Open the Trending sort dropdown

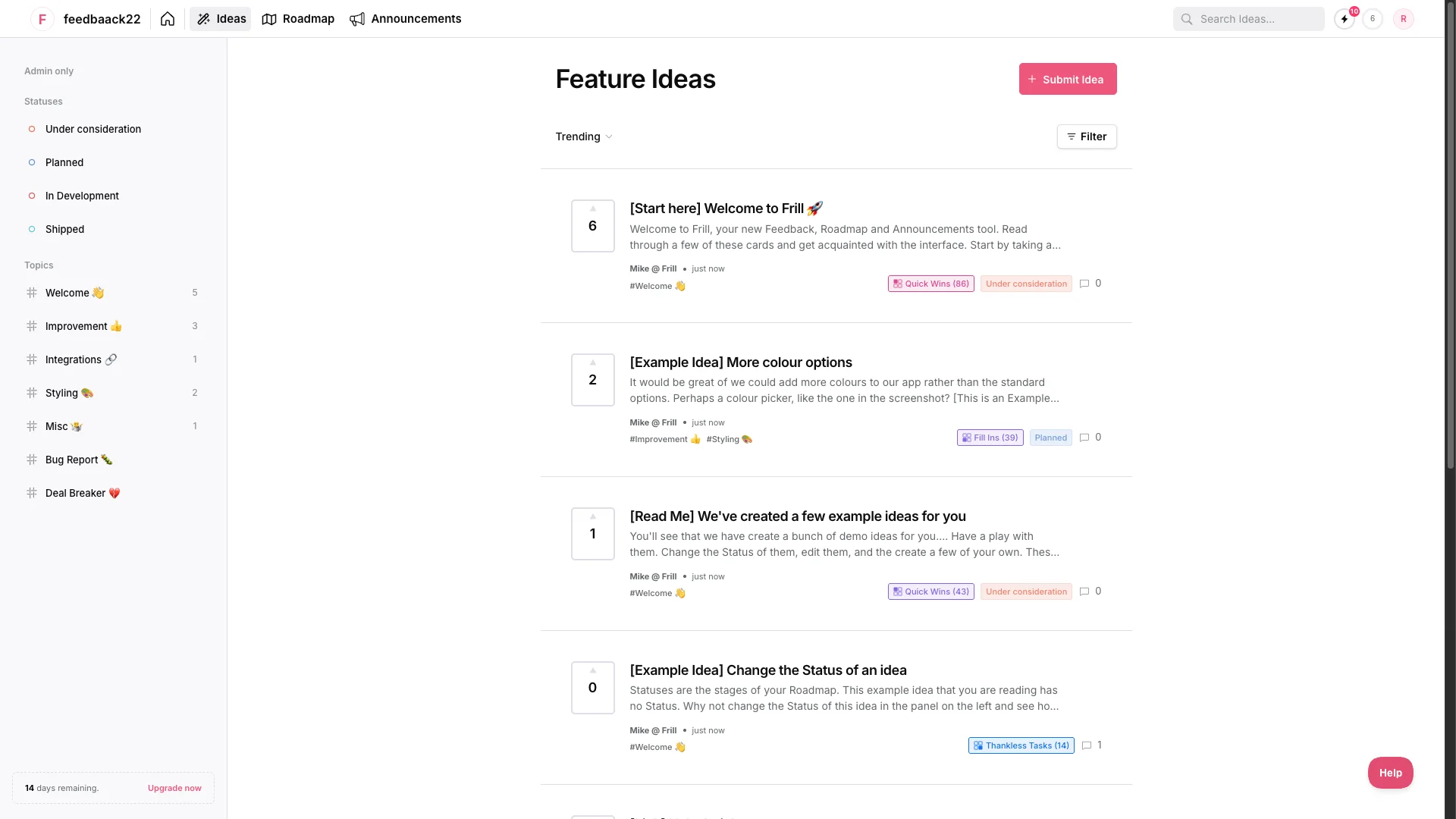click(x=583, y=136)
